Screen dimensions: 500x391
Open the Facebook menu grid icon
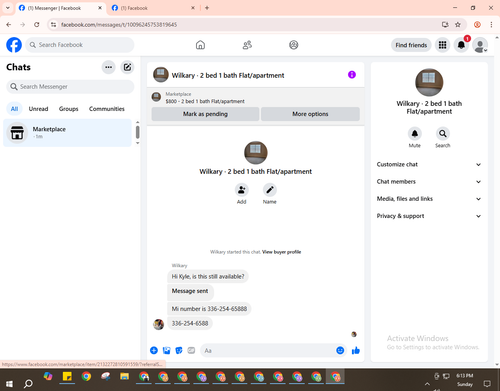[x=442, y=45]
